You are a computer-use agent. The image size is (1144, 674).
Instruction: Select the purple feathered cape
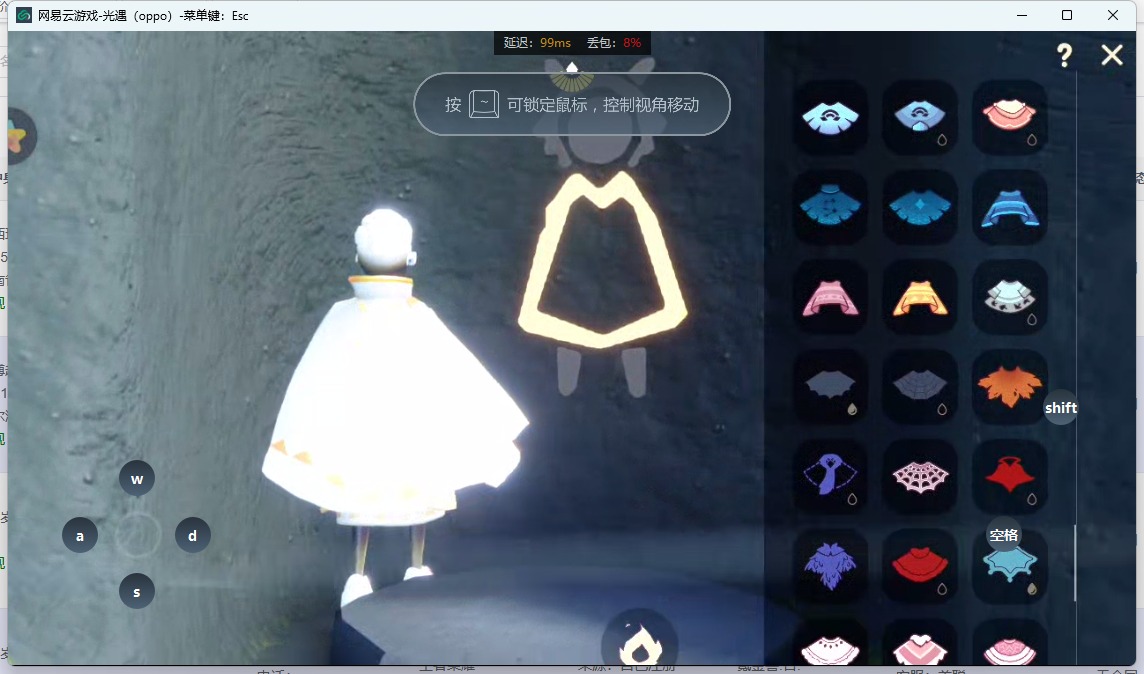830,566
